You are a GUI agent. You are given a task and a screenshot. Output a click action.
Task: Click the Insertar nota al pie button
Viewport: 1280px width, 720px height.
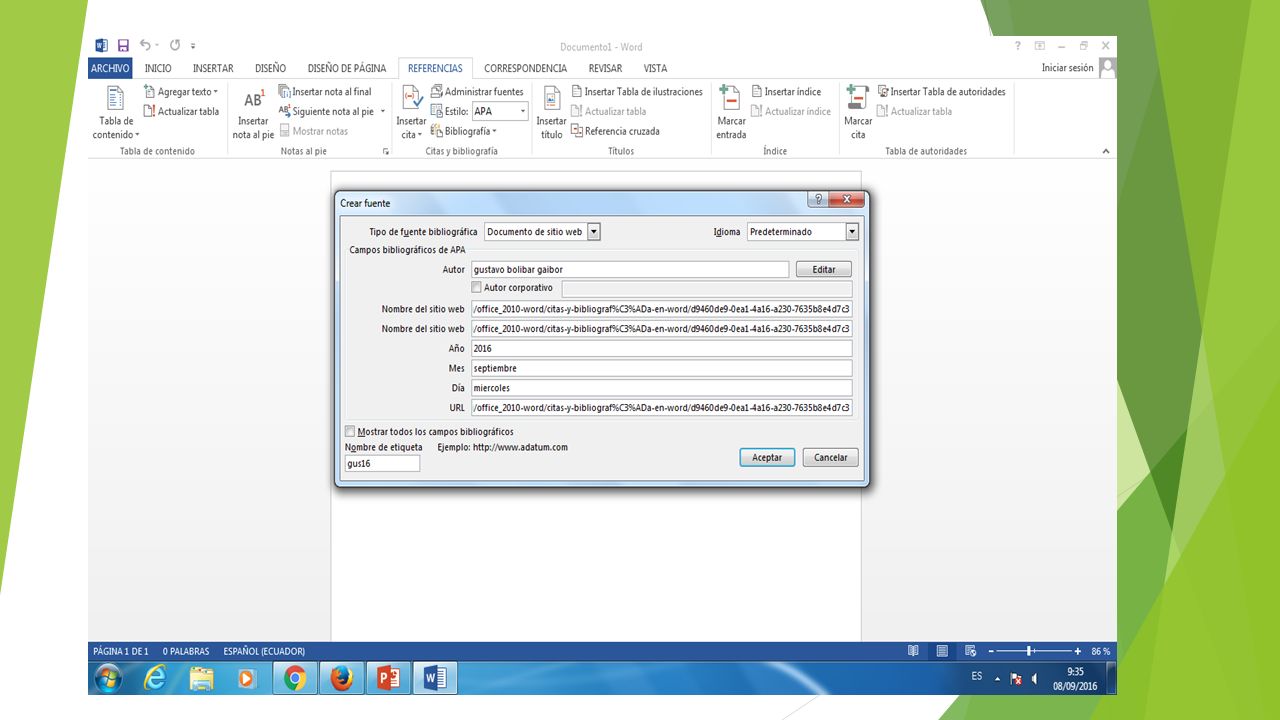click(x=253, y=113)
